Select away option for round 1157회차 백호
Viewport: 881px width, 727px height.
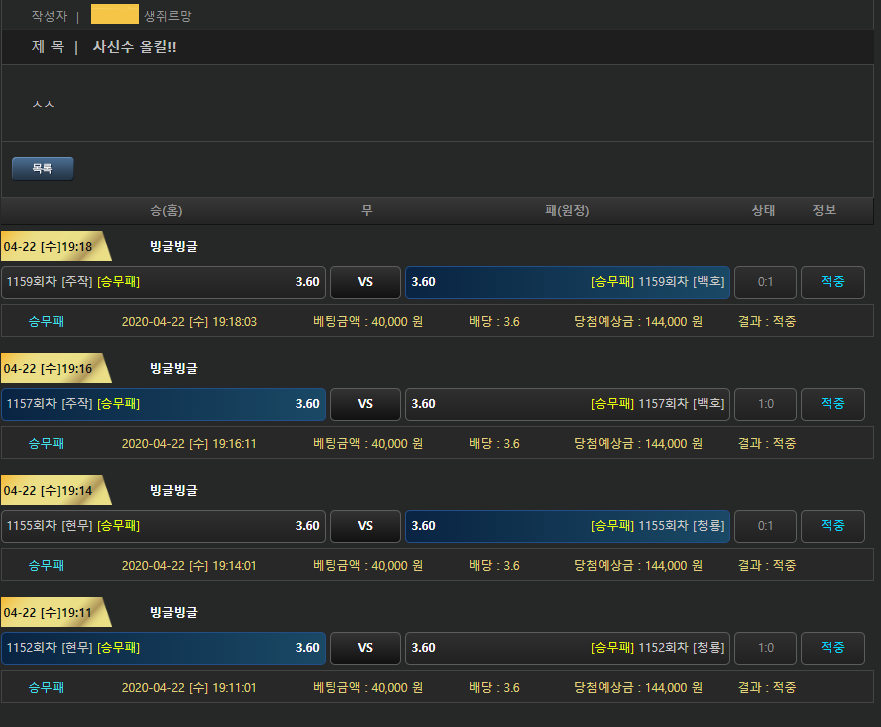click(x=567, y=404)
